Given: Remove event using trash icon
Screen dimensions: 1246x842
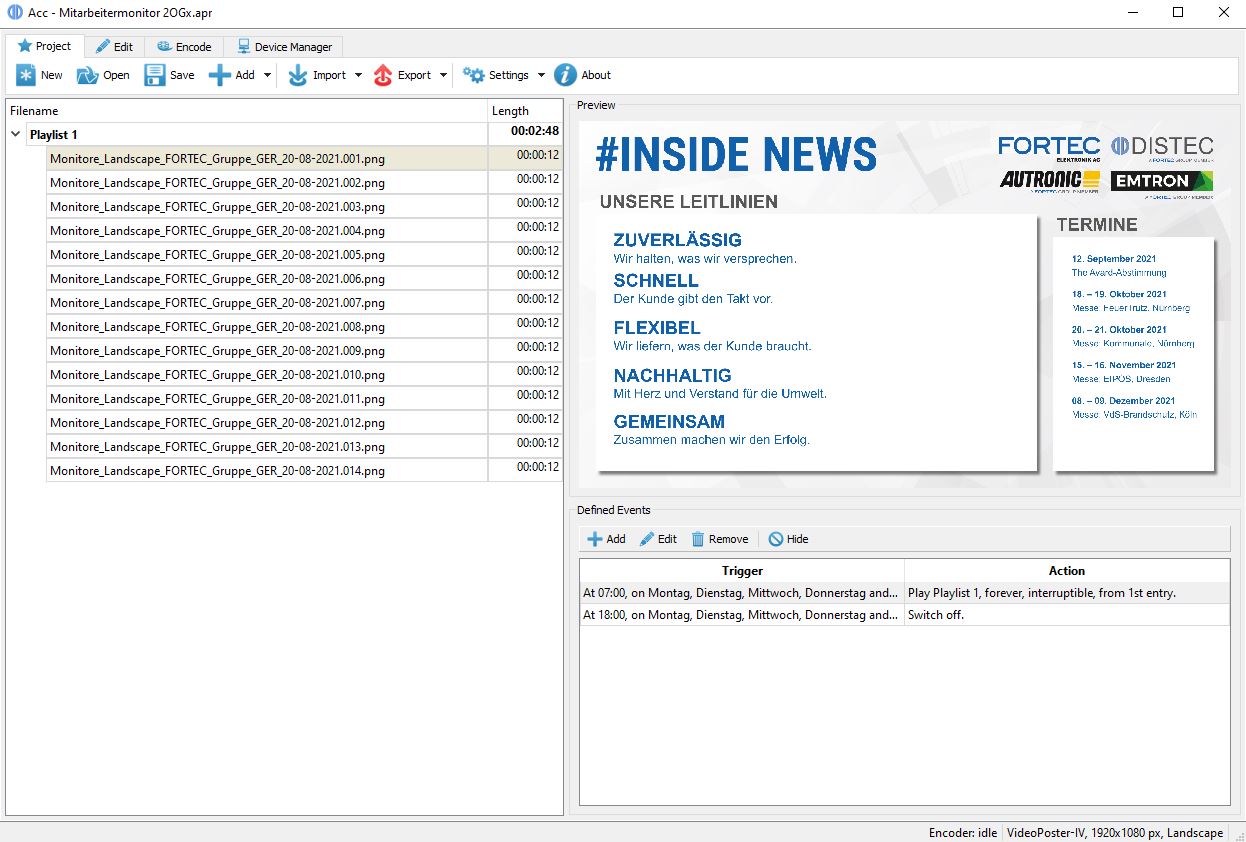Looking at the screenshot, I should [x=698, y=539].
